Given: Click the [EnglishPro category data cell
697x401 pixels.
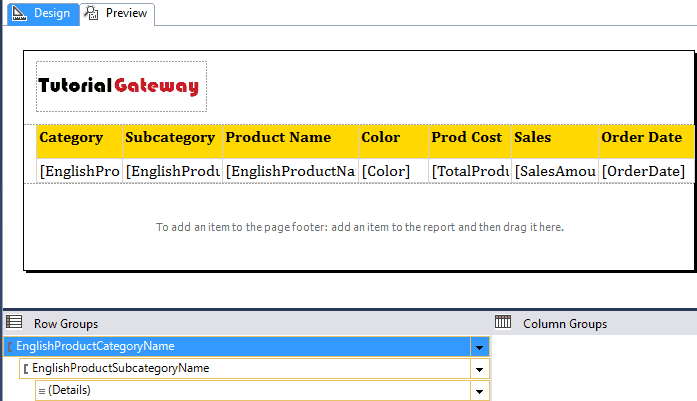Looking at the screenshot, I should pyautogui.click(x=79, y=171).
